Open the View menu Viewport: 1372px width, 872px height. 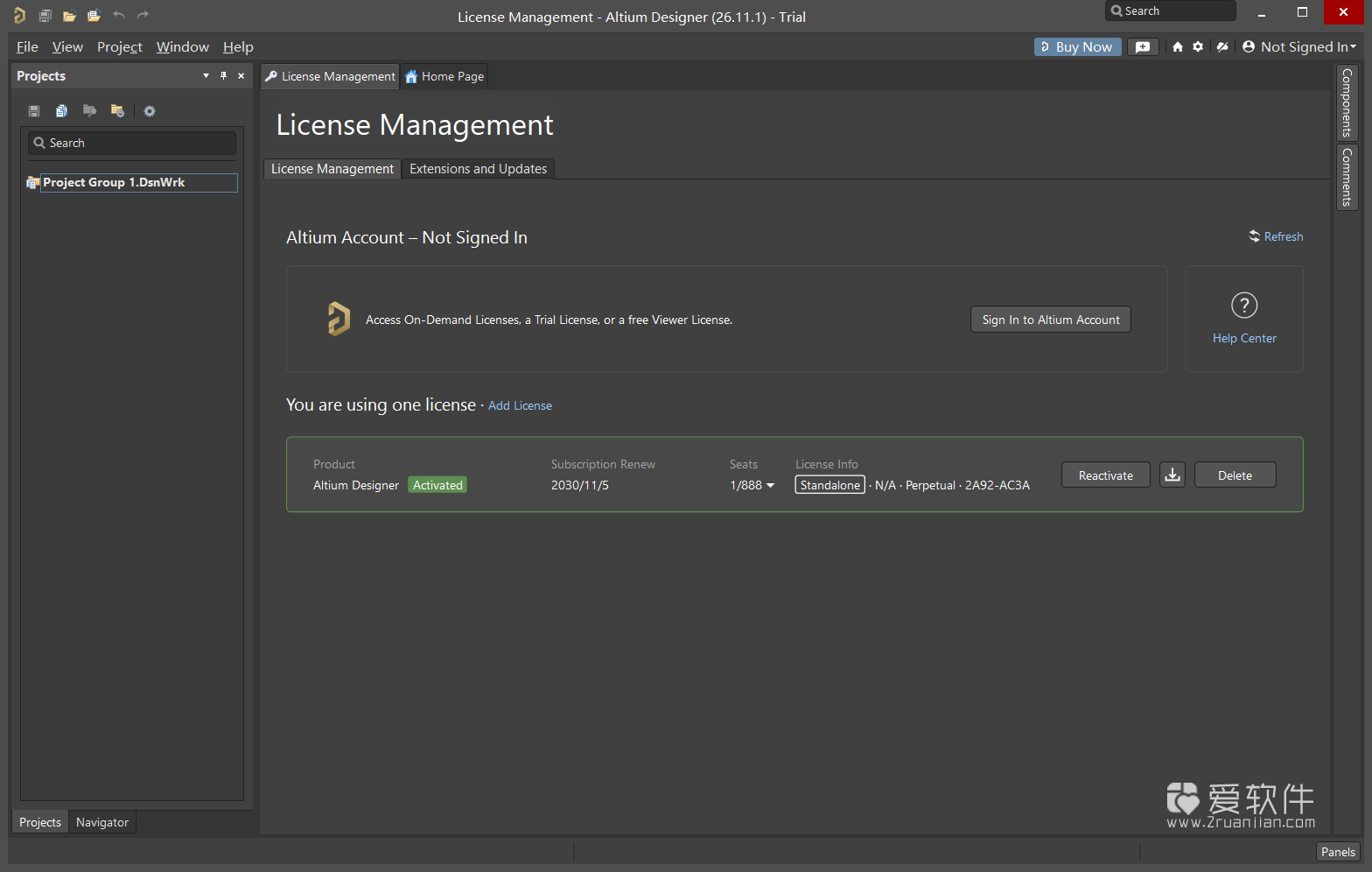67,47
